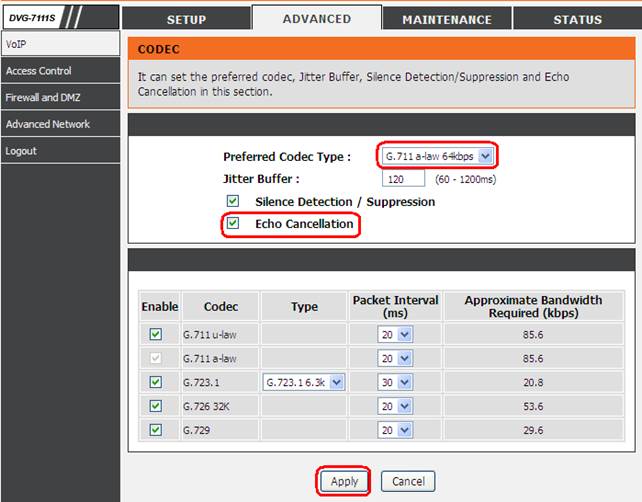642x502 pixels.
Task: Disable the G.729 codec checkbox
Action: click(x=155, y=430)
